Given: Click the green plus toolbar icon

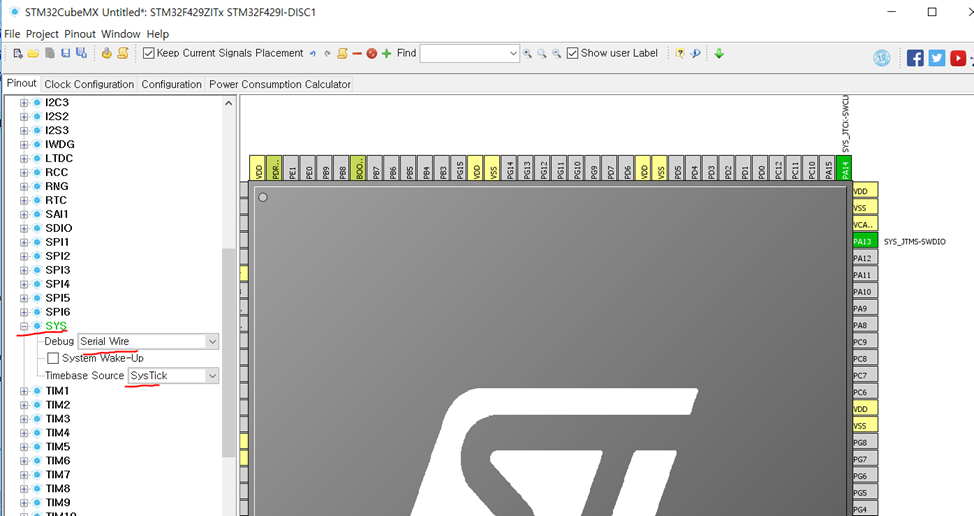Looking at the screenshot, I should click(x=386, y=53).
